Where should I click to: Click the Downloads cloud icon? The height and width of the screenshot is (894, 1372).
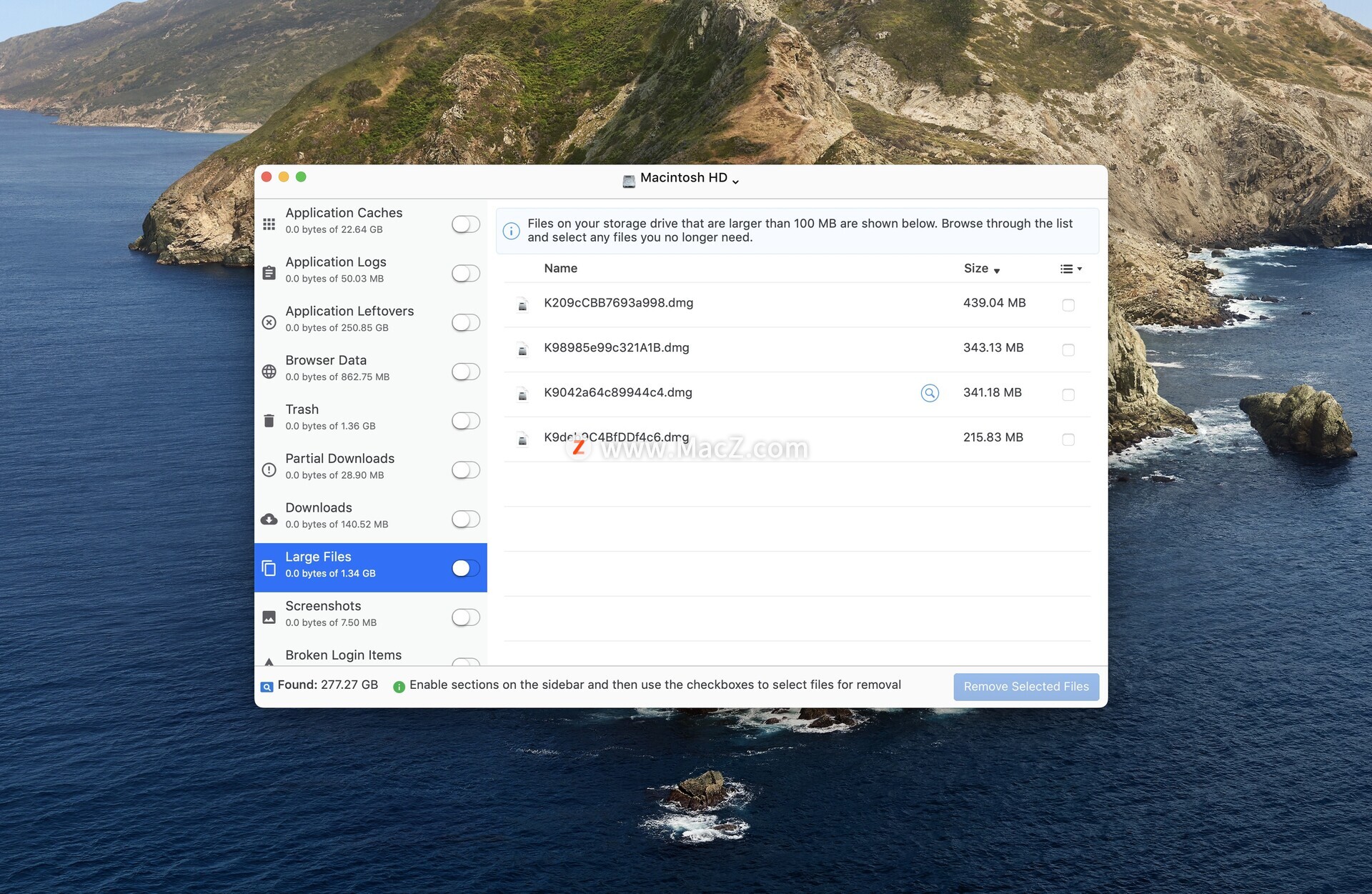269,520
